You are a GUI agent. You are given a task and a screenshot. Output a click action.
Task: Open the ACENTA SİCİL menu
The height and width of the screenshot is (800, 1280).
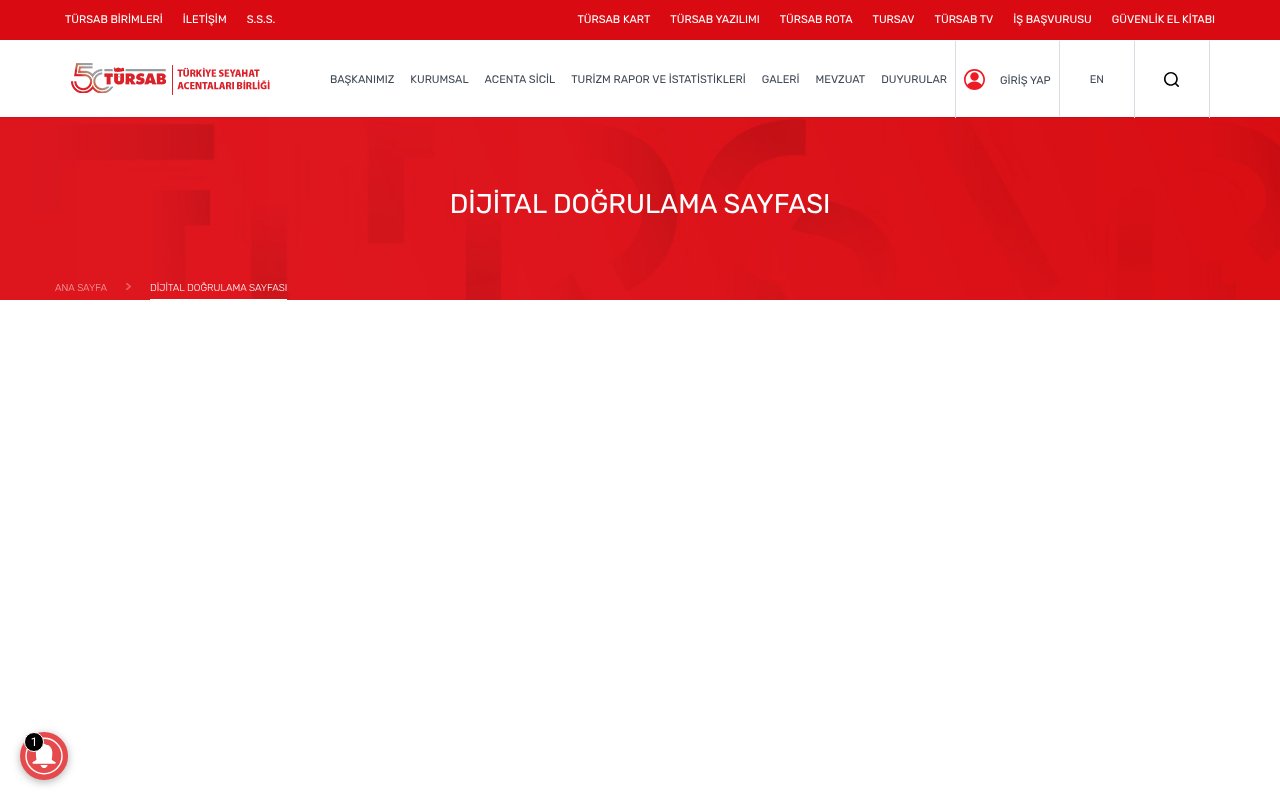519,79
